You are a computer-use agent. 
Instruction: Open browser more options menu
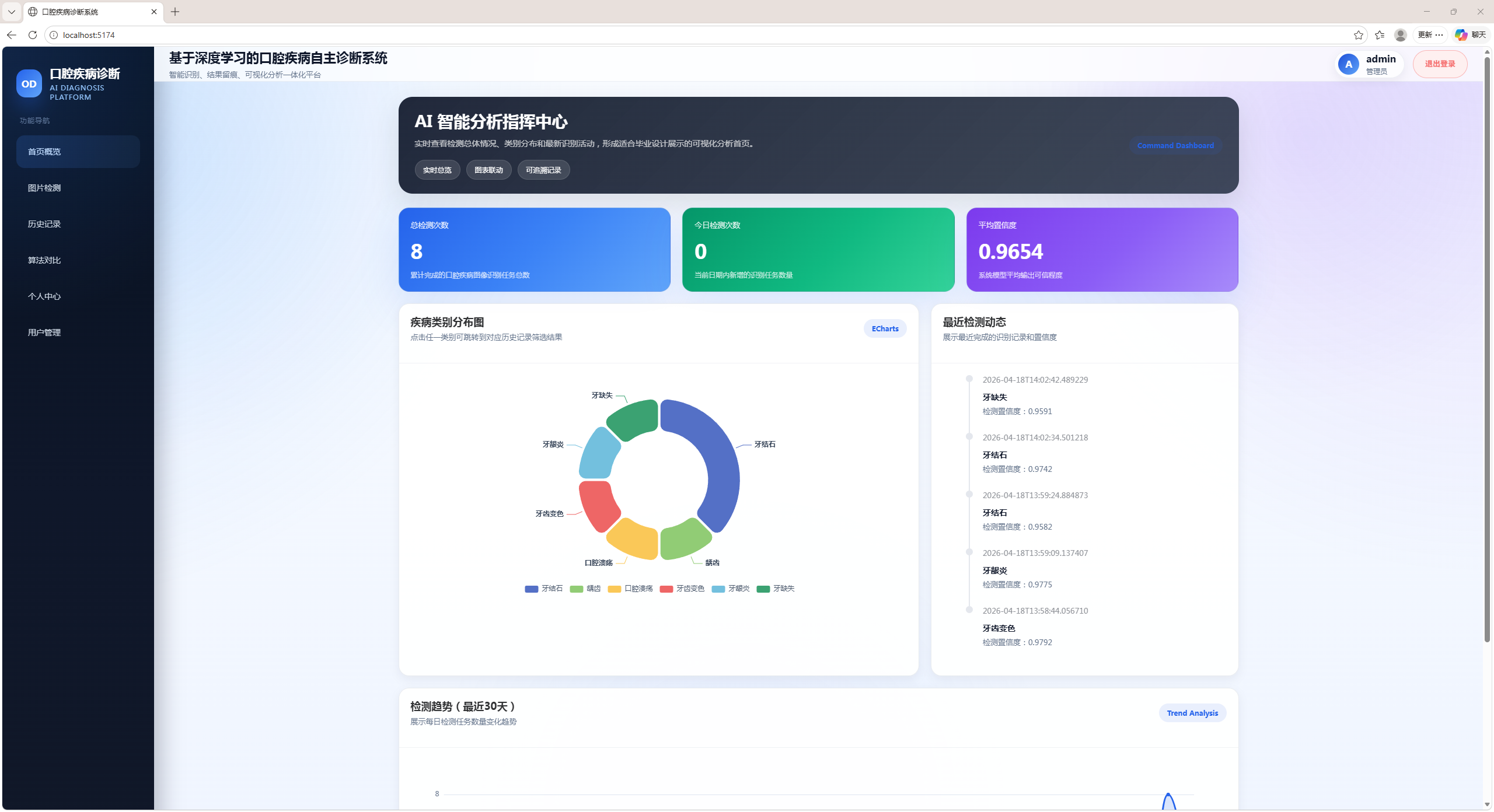tap(1430, 35)
